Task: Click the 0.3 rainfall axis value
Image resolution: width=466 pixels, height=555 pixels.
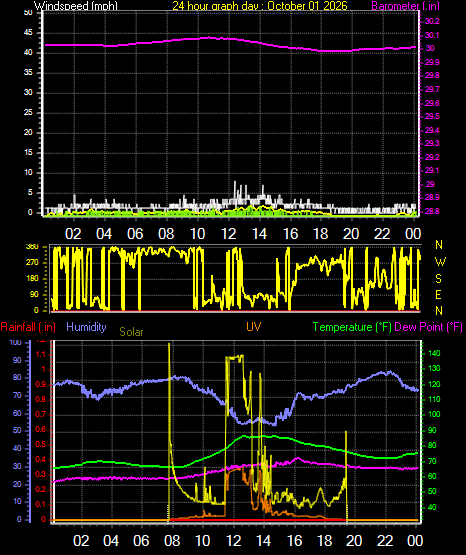Action: point(40,474)
